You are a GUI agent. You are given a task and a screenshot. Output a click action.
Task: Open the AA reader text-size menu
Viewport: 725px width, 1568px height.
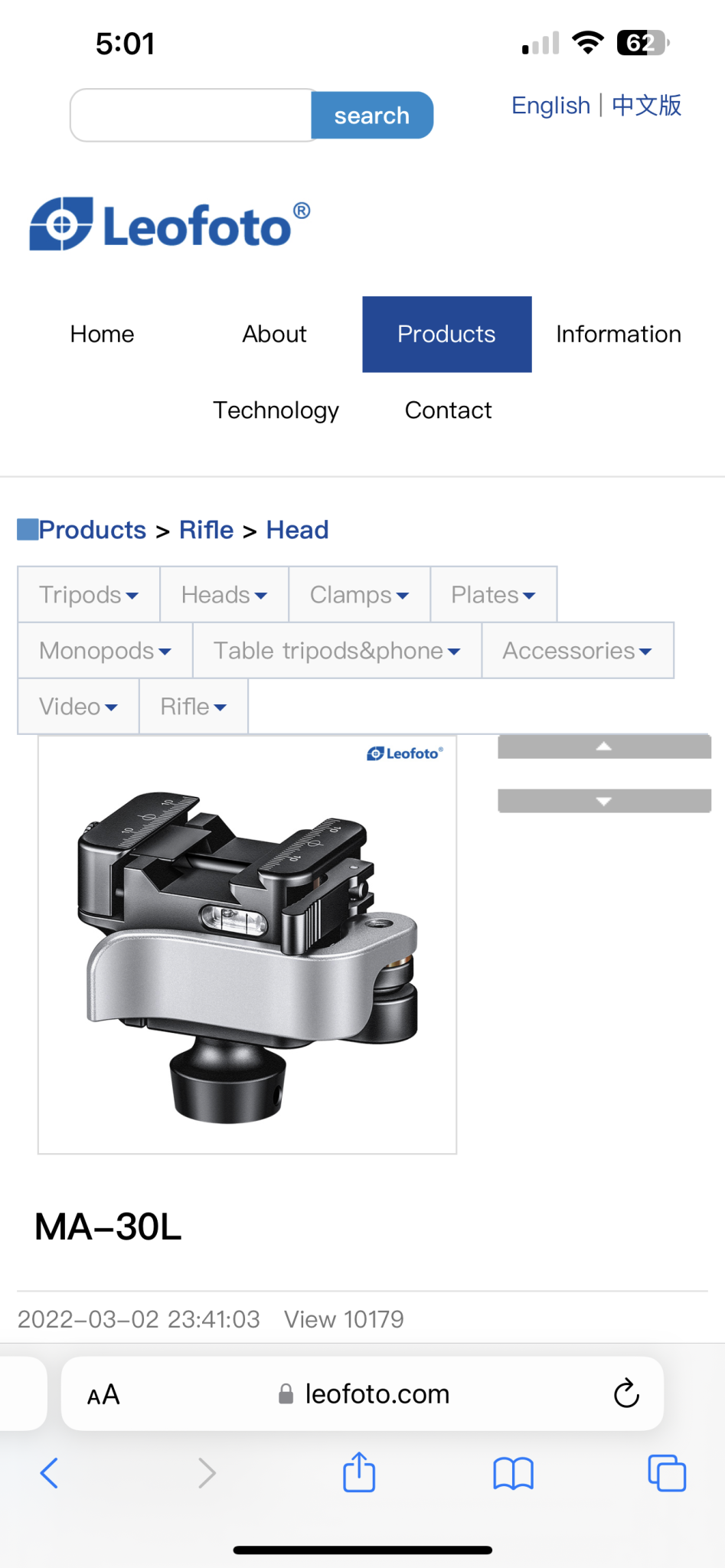103,1395
